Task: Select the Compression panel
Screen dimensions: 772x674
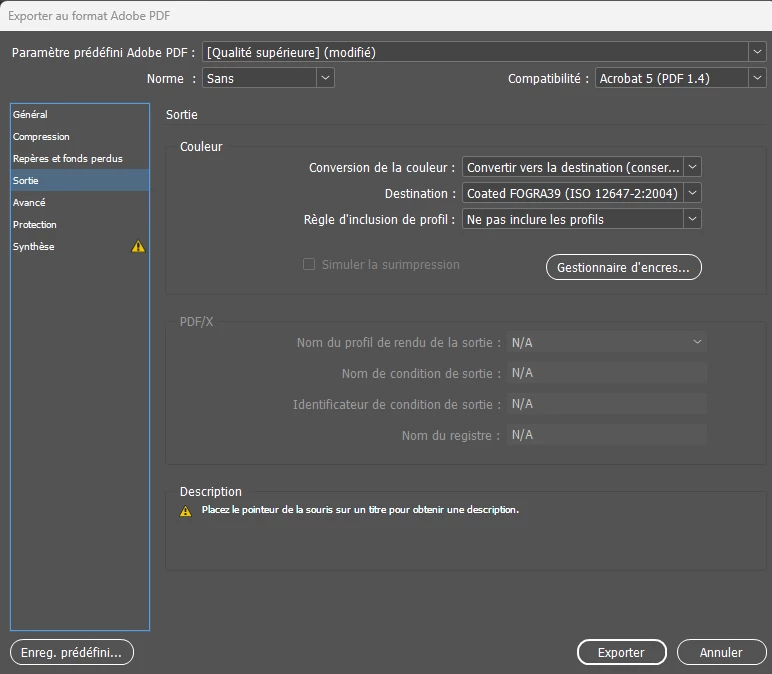Action: click(80, 136)
